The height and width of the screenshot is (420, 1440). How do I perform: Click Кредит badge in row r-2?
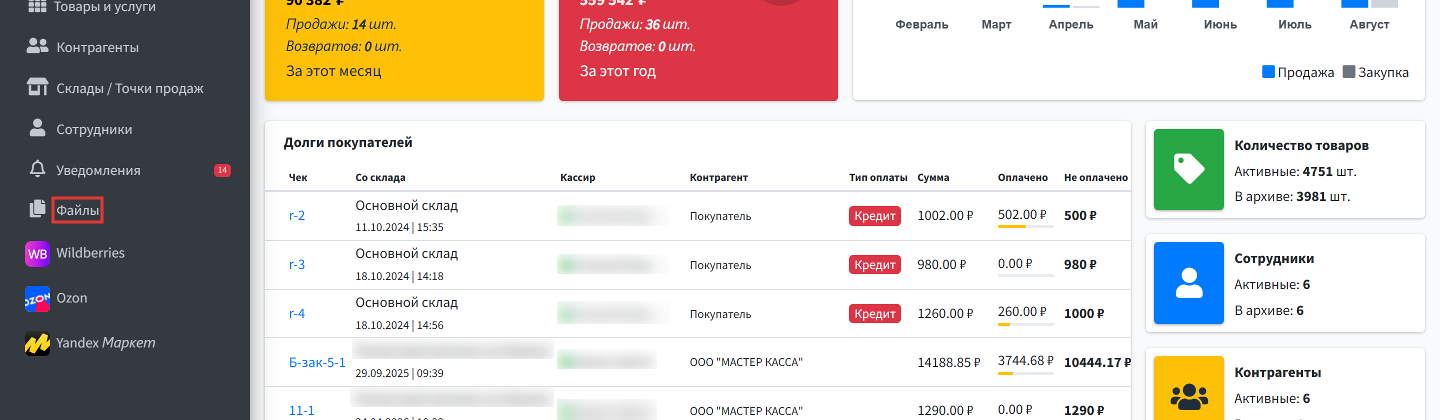pyautogui.click(x=875, y=216)
